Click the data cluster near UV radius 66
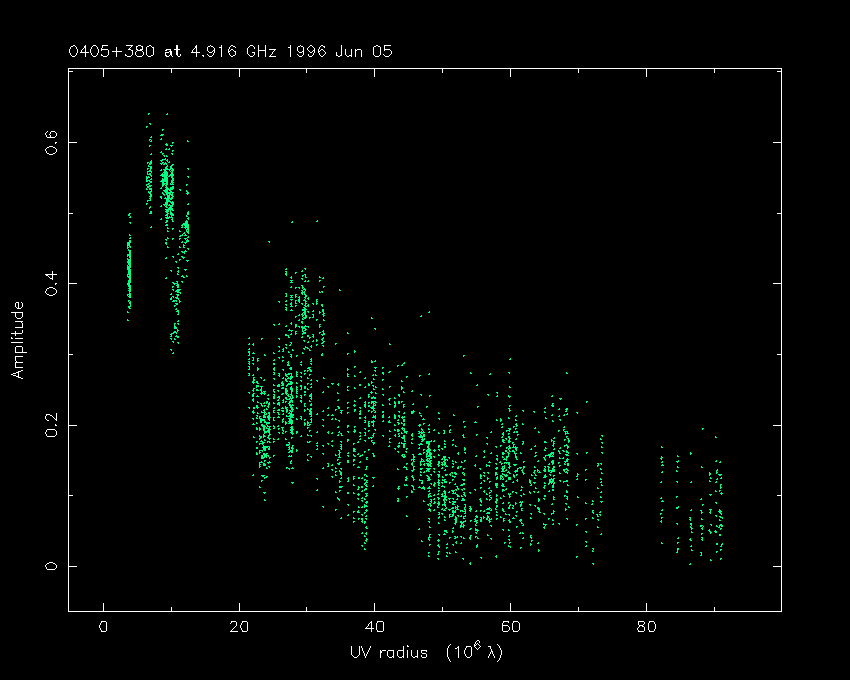This screenshot has width=850, height=680. [x=550, y=470]
